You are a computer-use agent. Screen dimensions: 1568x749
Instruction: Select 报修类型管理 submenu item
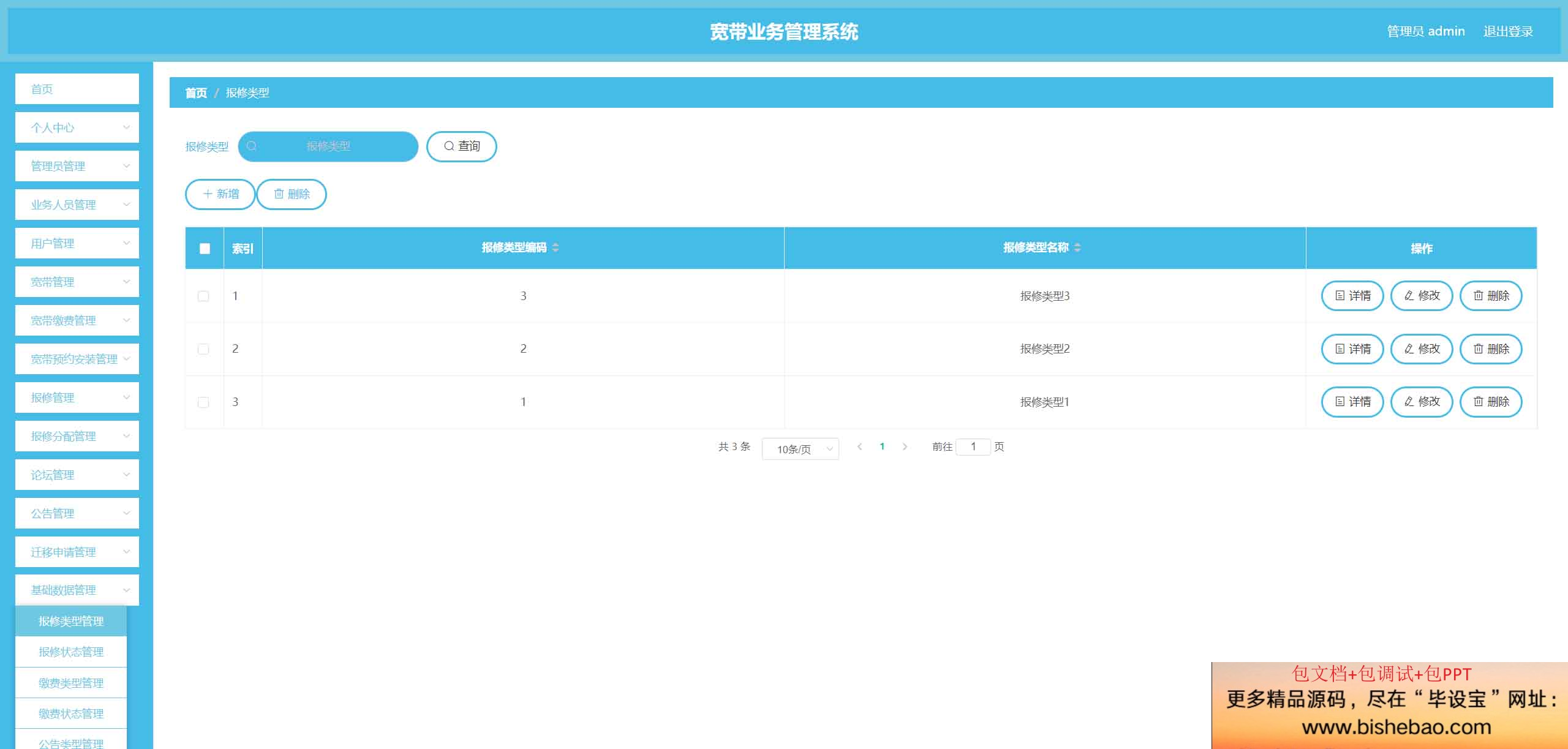pyautogui.click(x=71, y=621)
